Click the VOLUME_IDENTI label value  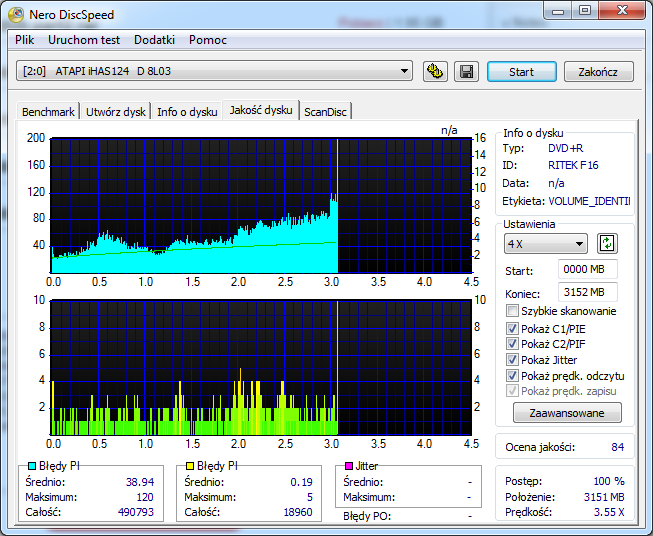coord(589,201)
